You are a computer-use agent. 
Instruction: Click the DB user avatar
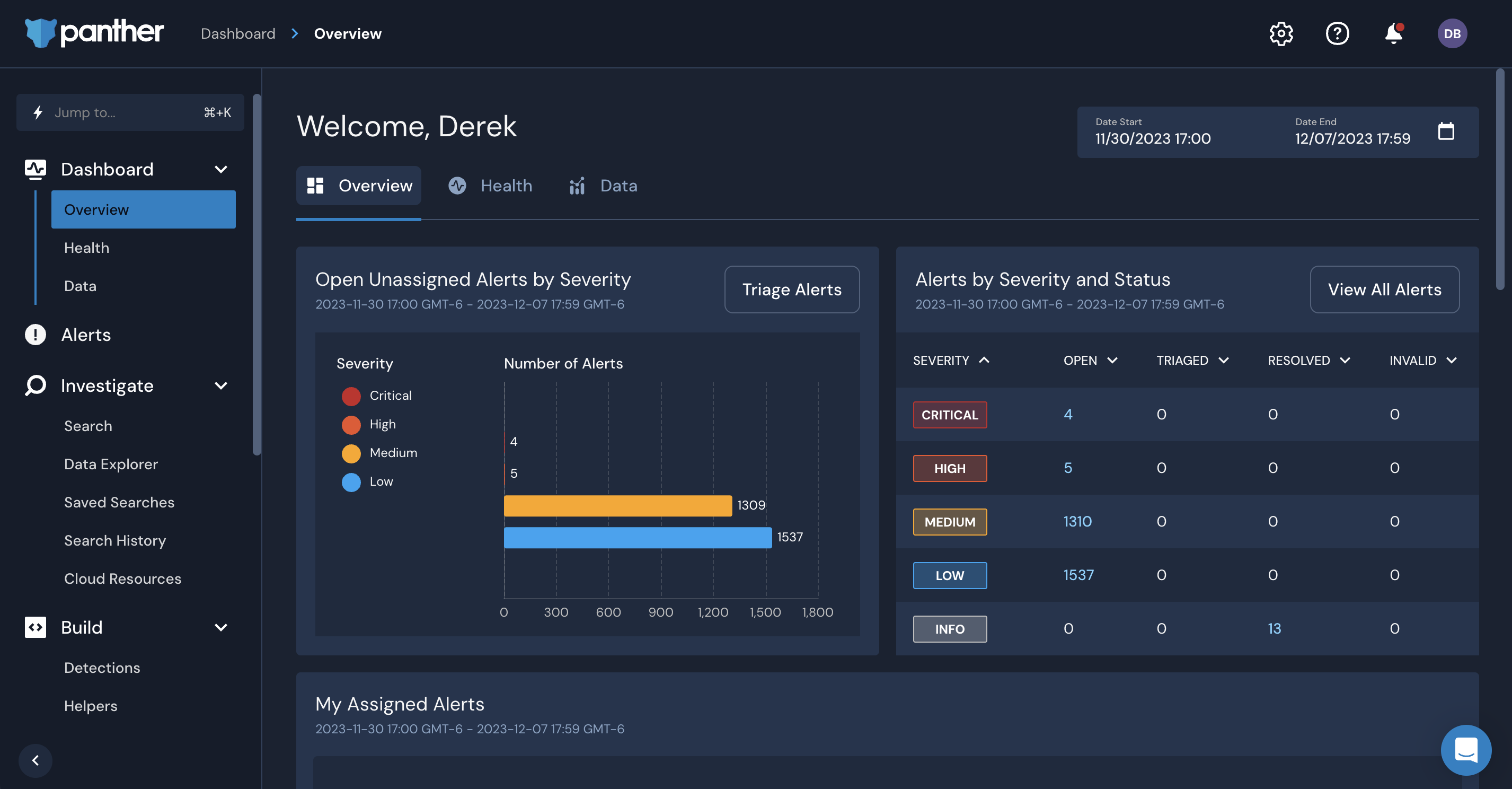click(1452, 33)
